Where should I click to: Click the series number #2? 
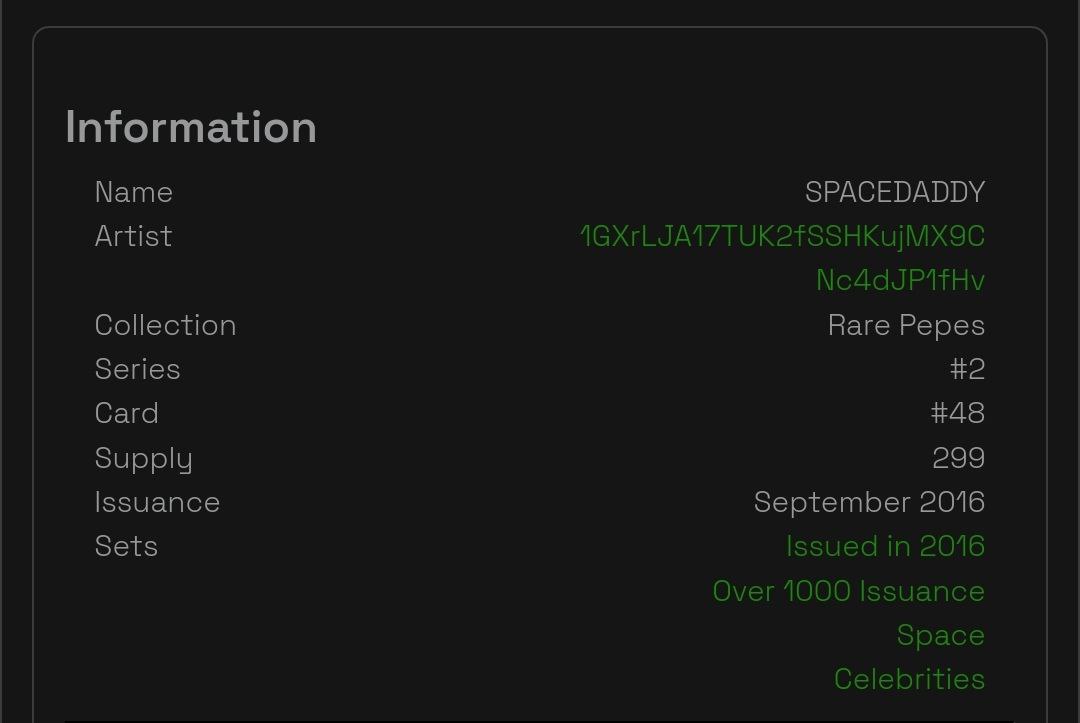point(967,369)
